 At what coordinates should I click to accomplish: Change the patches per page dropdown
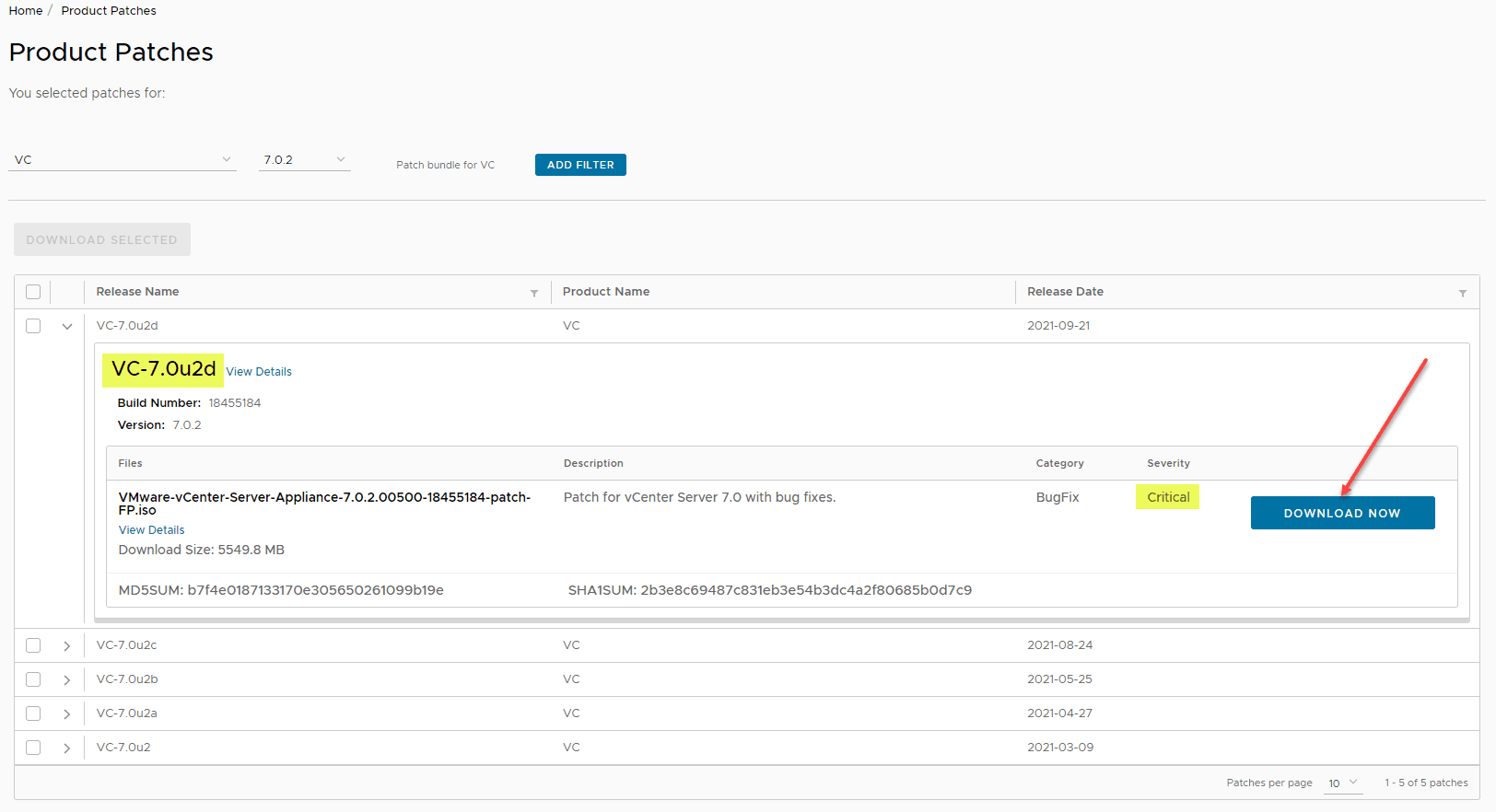pos(1343,783)
